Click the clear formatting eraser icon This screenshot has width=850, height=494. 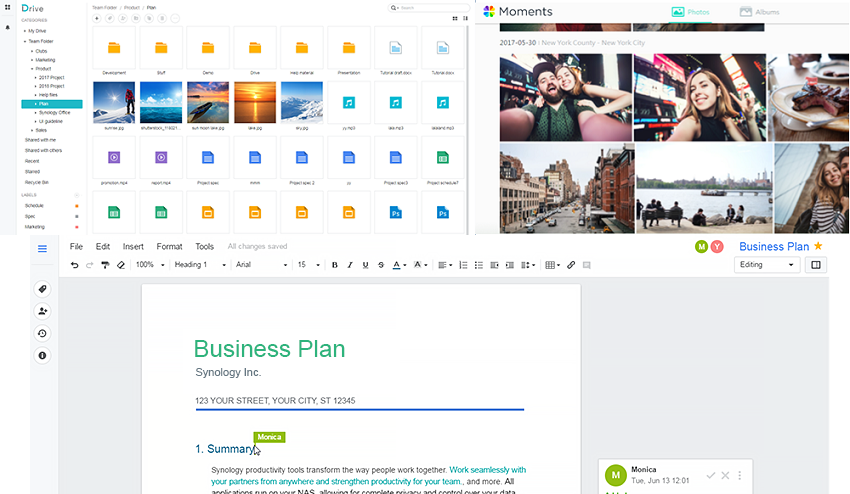121,265
